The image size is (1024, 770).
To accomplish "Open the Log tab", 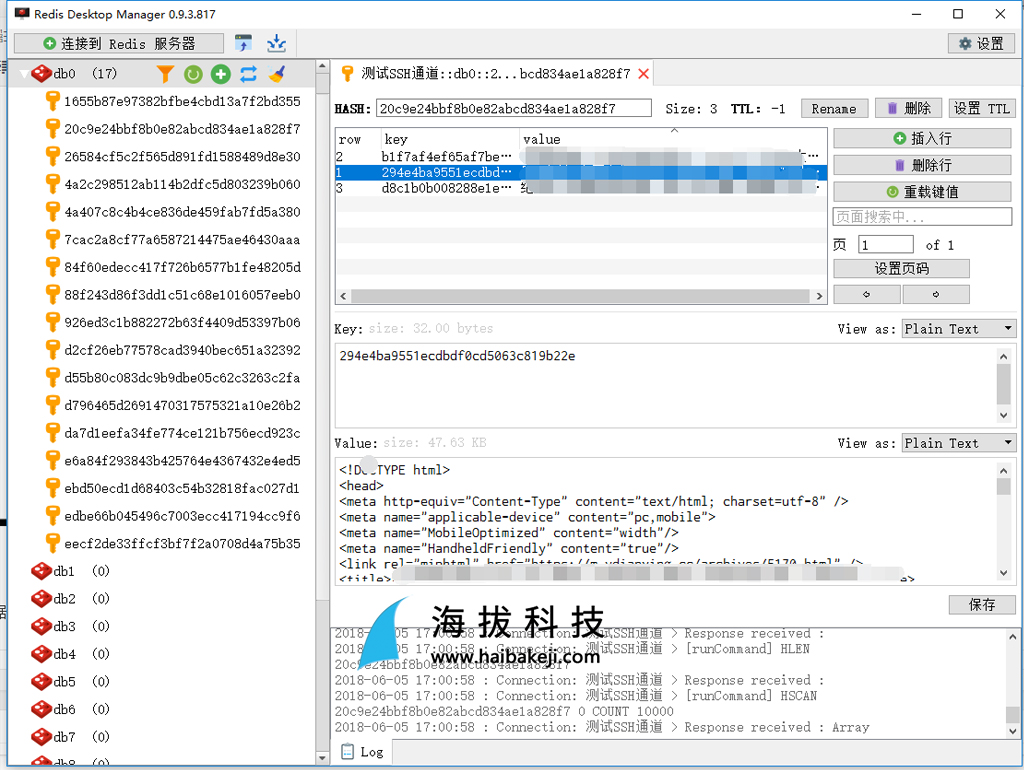I will click(362, 752).
